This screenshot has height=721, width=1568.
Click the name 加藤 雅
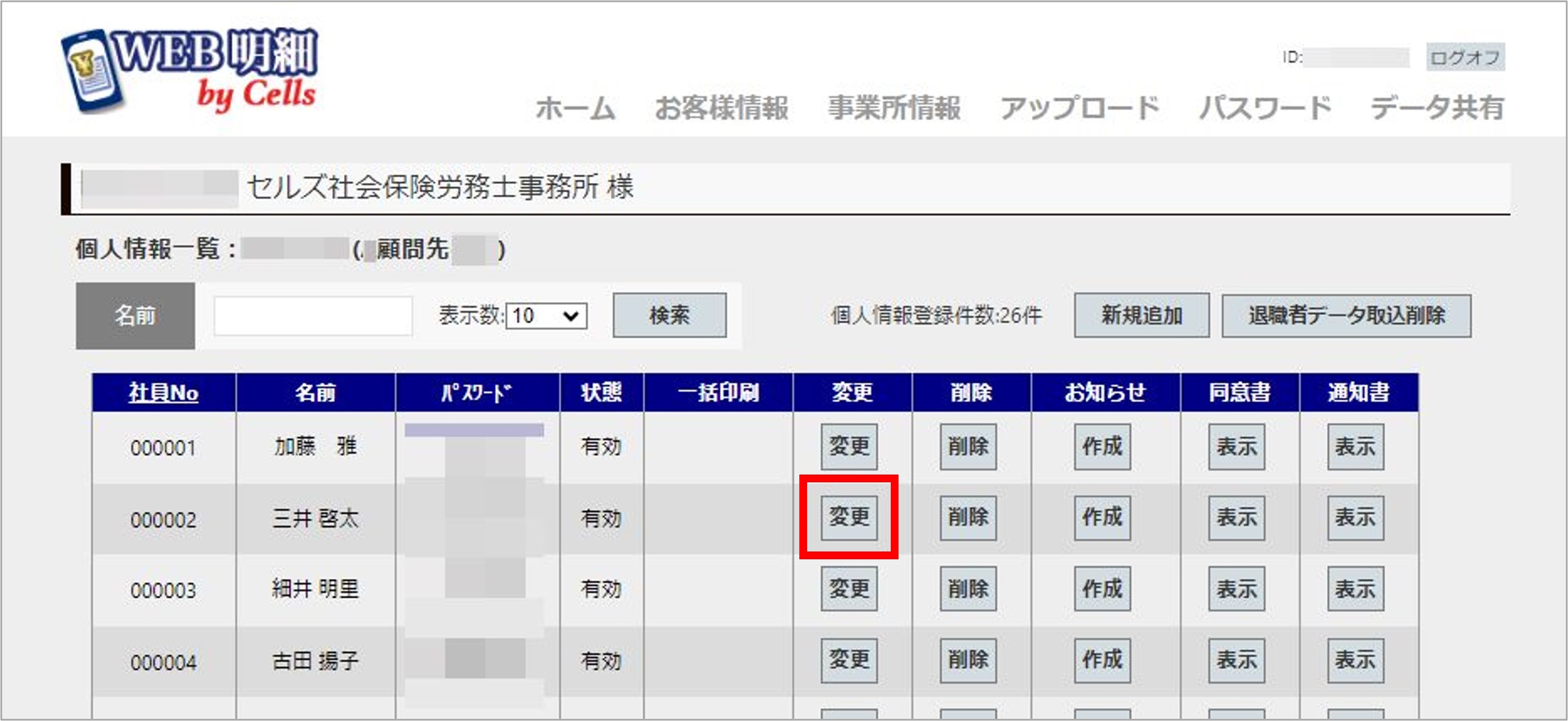click(x=315, y=446)
